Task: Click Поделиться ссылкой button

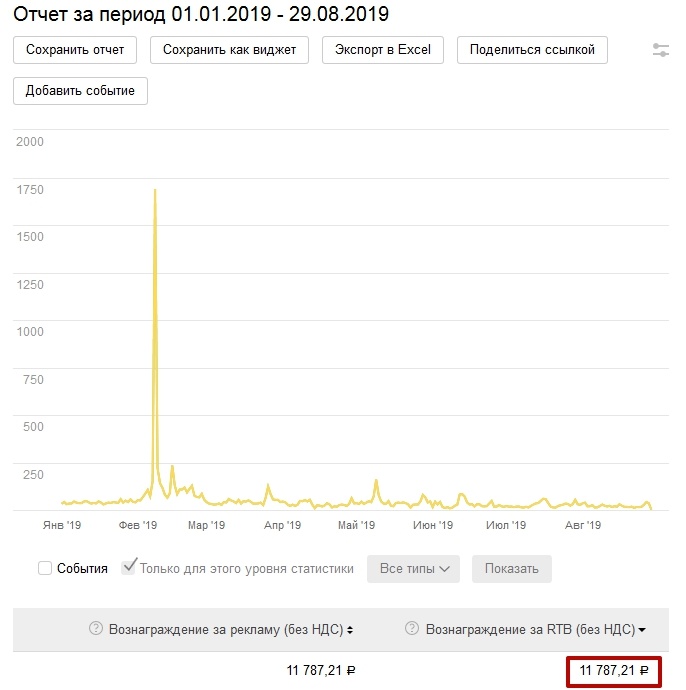Action: [532, 50]
